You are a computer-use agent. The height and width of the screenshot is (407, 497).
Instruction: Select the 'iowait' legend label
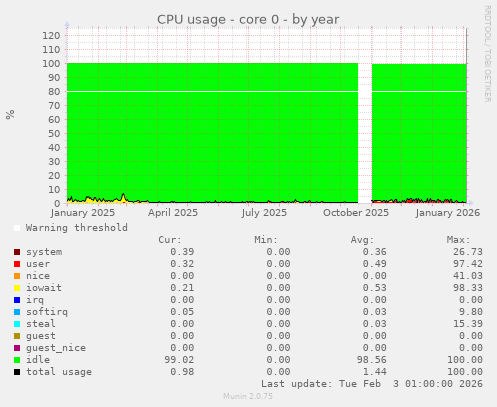point(44,288)
